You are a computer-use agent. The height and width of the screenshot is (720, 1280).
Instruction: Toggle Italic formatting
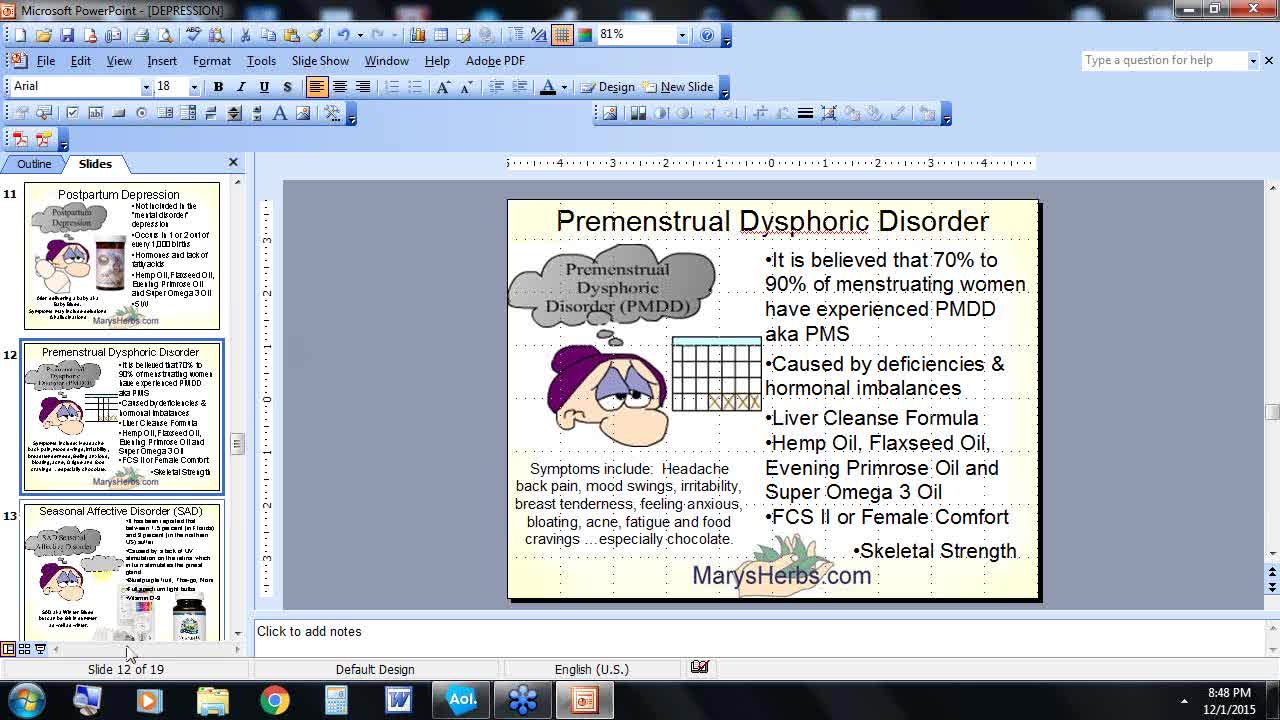click(241, 87)
